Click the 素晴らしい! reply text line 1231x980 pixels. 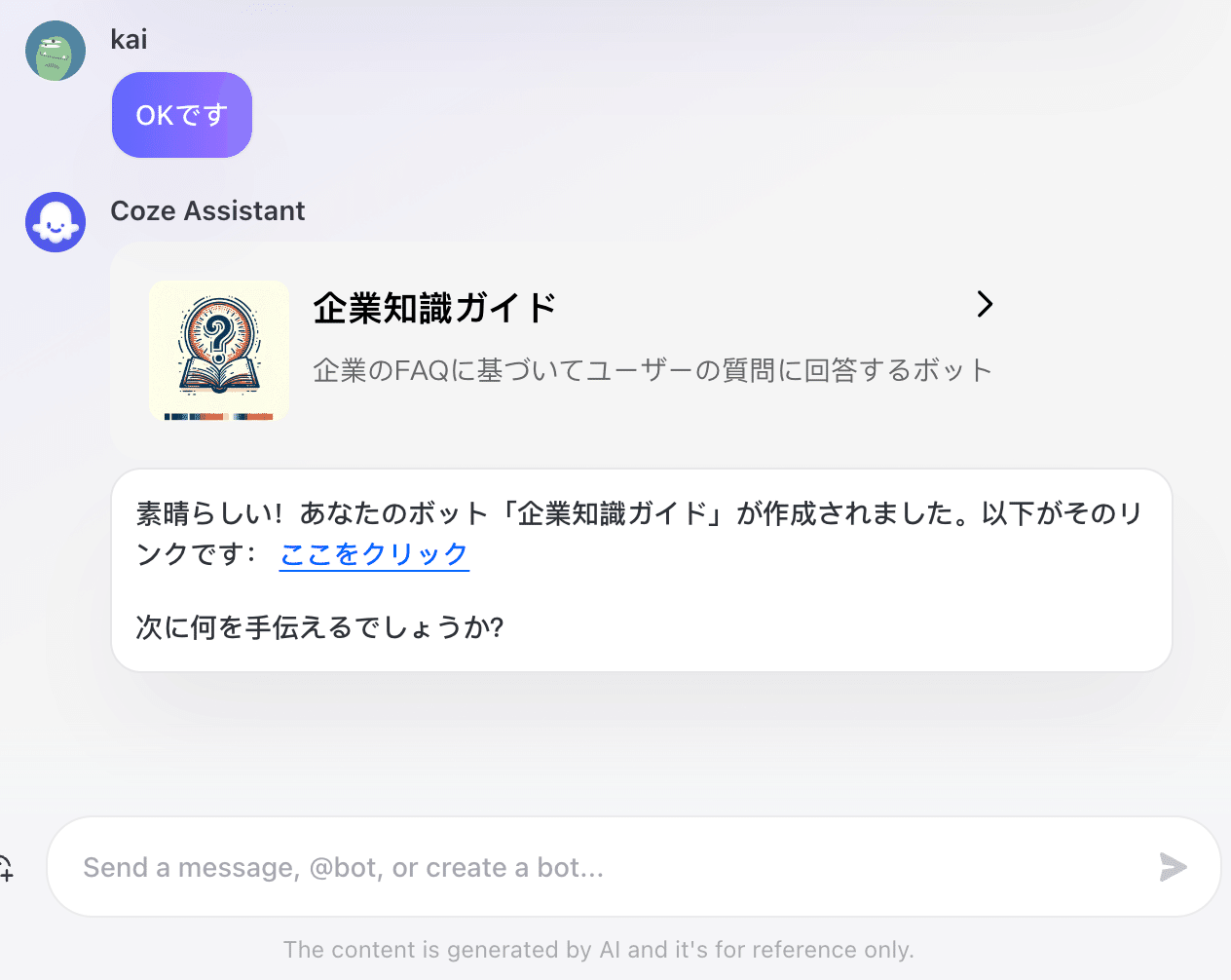[638, 513]
